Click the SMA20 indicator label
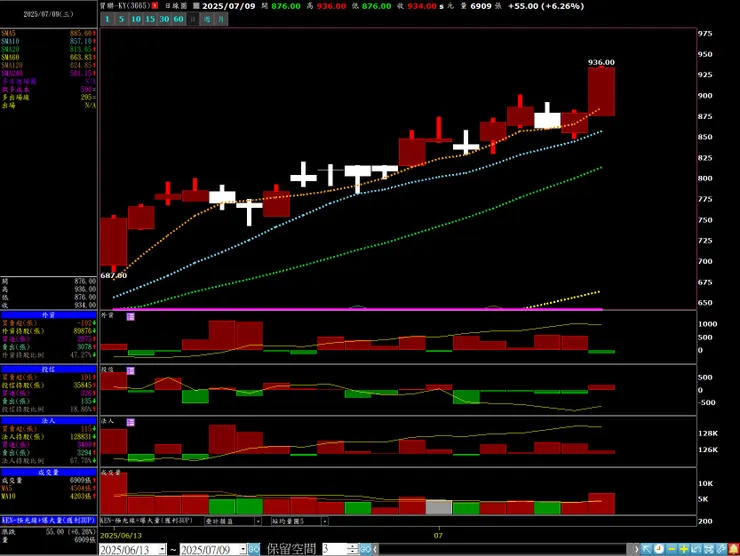Screen dimensions: 740x556 [10, 49]
